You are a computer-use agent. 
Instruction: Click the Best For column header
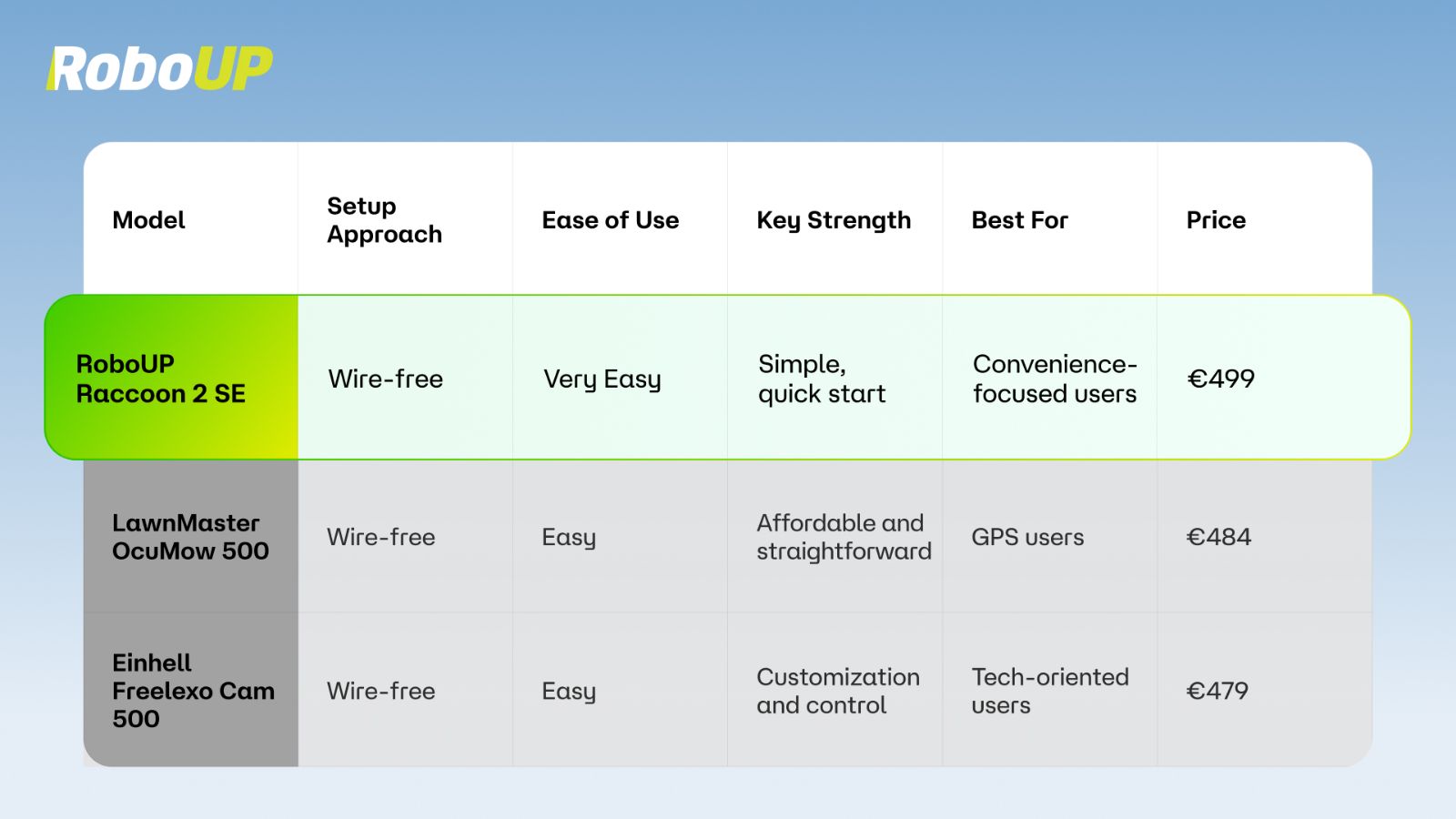pos(1019,220)
